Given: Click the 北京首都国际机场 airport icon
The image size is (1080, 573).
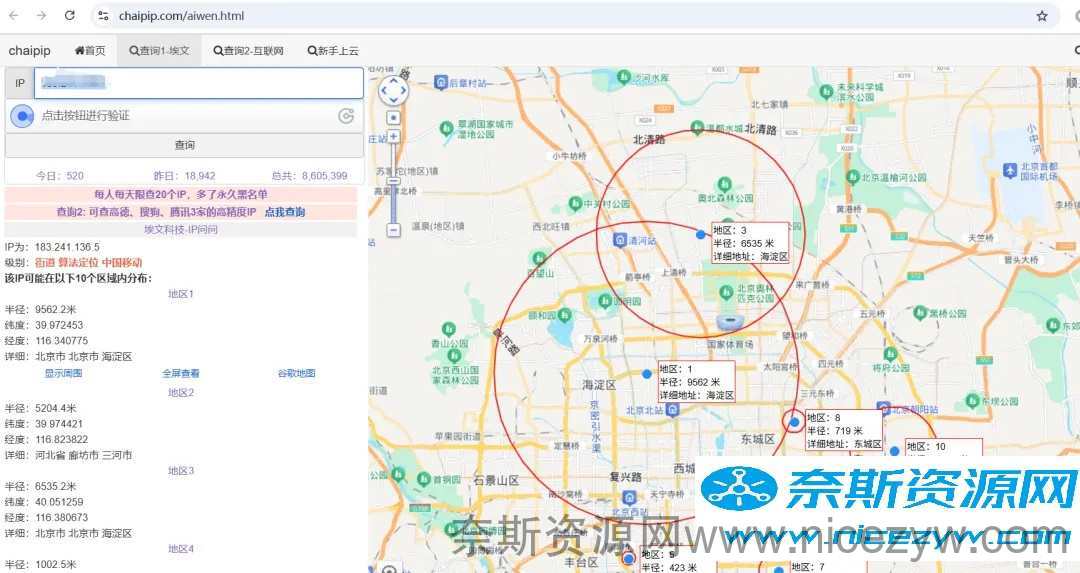Looking at the screenshot, I should pos(1010,169).
